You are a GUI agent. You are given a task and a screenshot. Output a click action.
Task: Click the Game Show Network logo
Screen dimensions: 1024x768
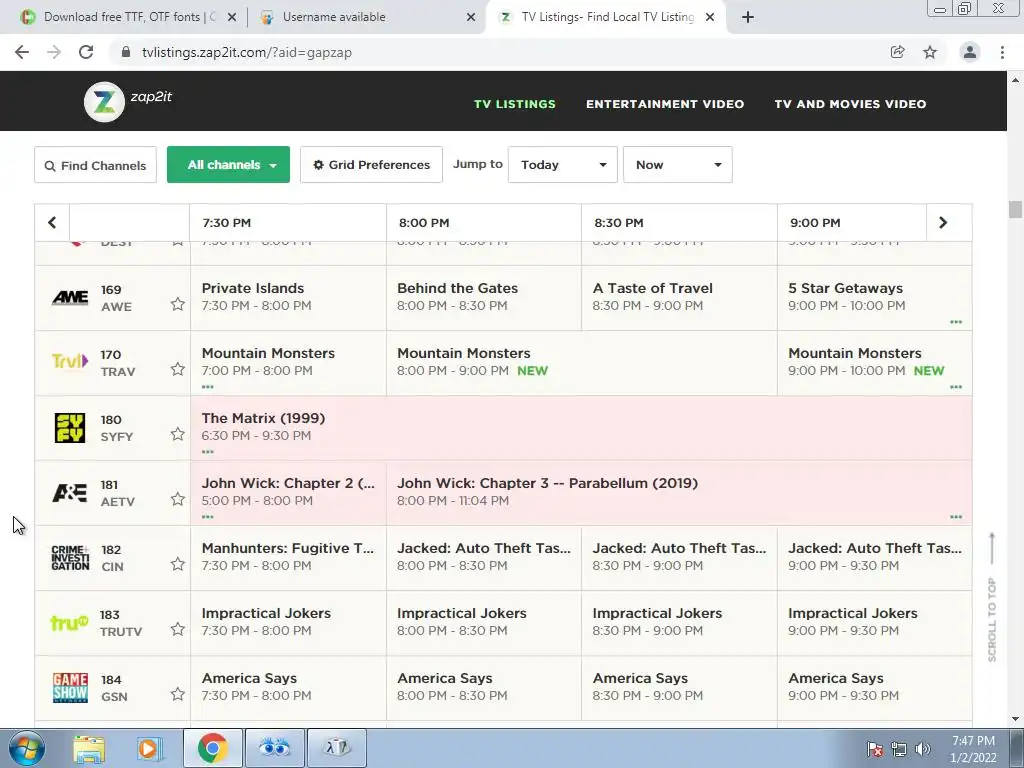(70, 688)
